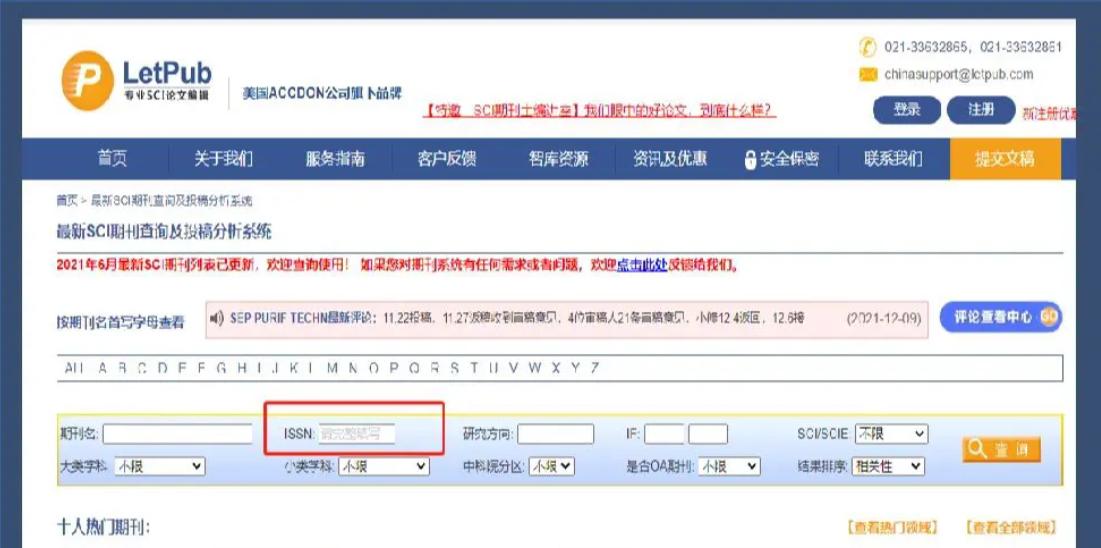Open the 结果排序 dropdown

888,466
